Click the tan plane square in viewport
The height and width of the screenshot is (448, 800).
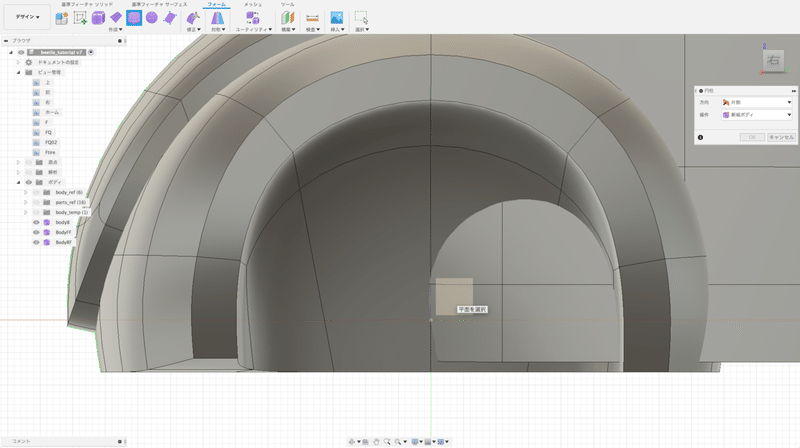click(x=454, y=296)
